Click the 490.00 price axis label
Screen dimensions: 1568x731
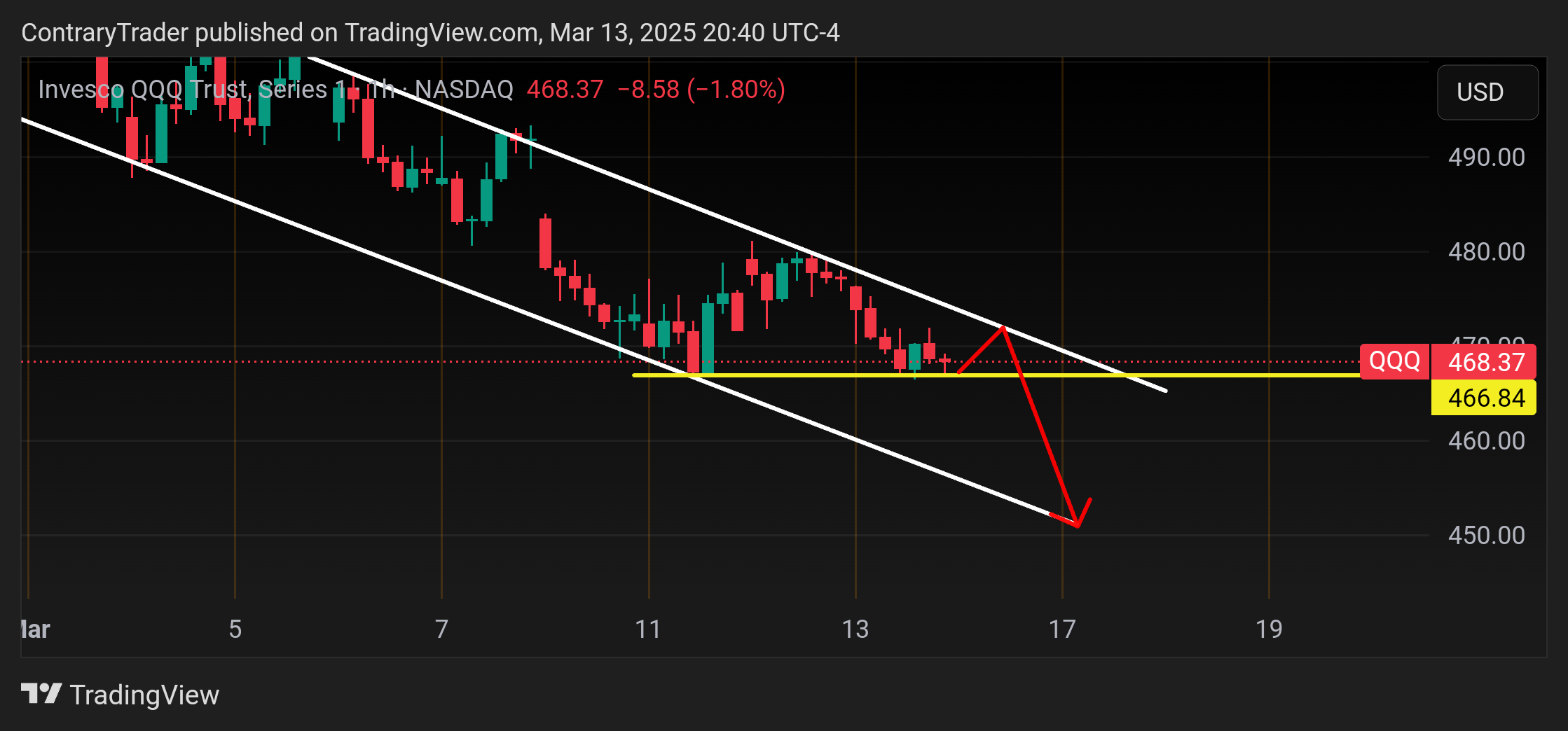tap(1486, 157)
